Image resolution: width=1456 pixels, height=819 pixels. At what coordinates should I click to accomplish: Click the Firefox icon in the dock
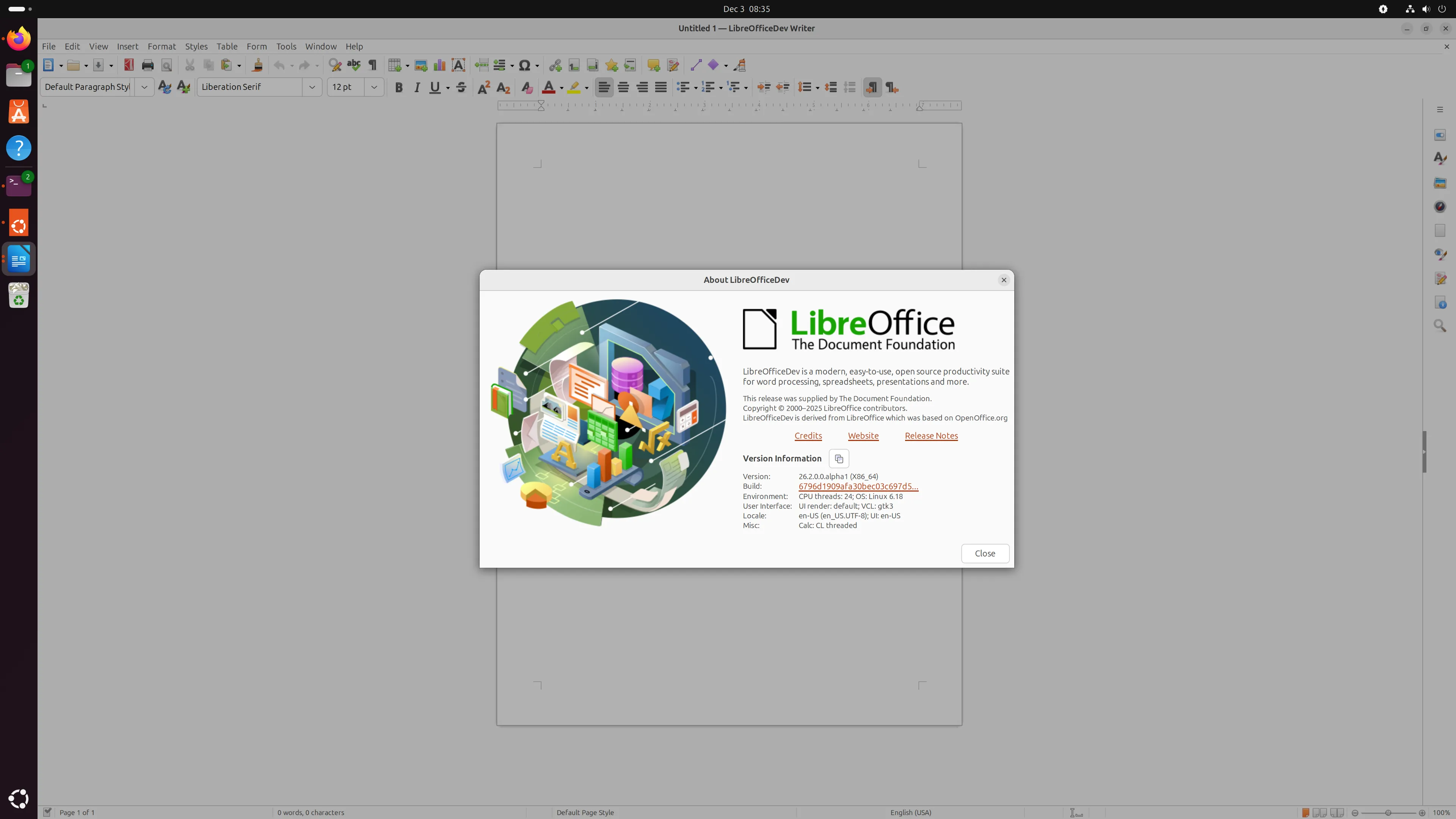tap(19, 38)
